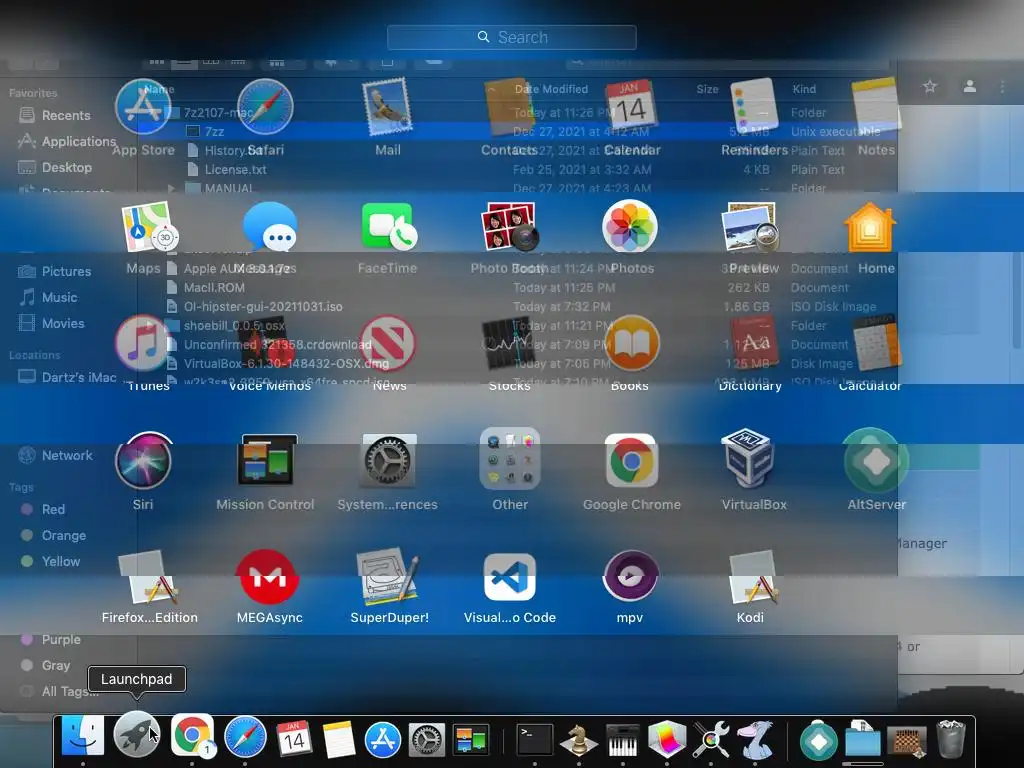Launch Photo Booth

tap(509, 227)
